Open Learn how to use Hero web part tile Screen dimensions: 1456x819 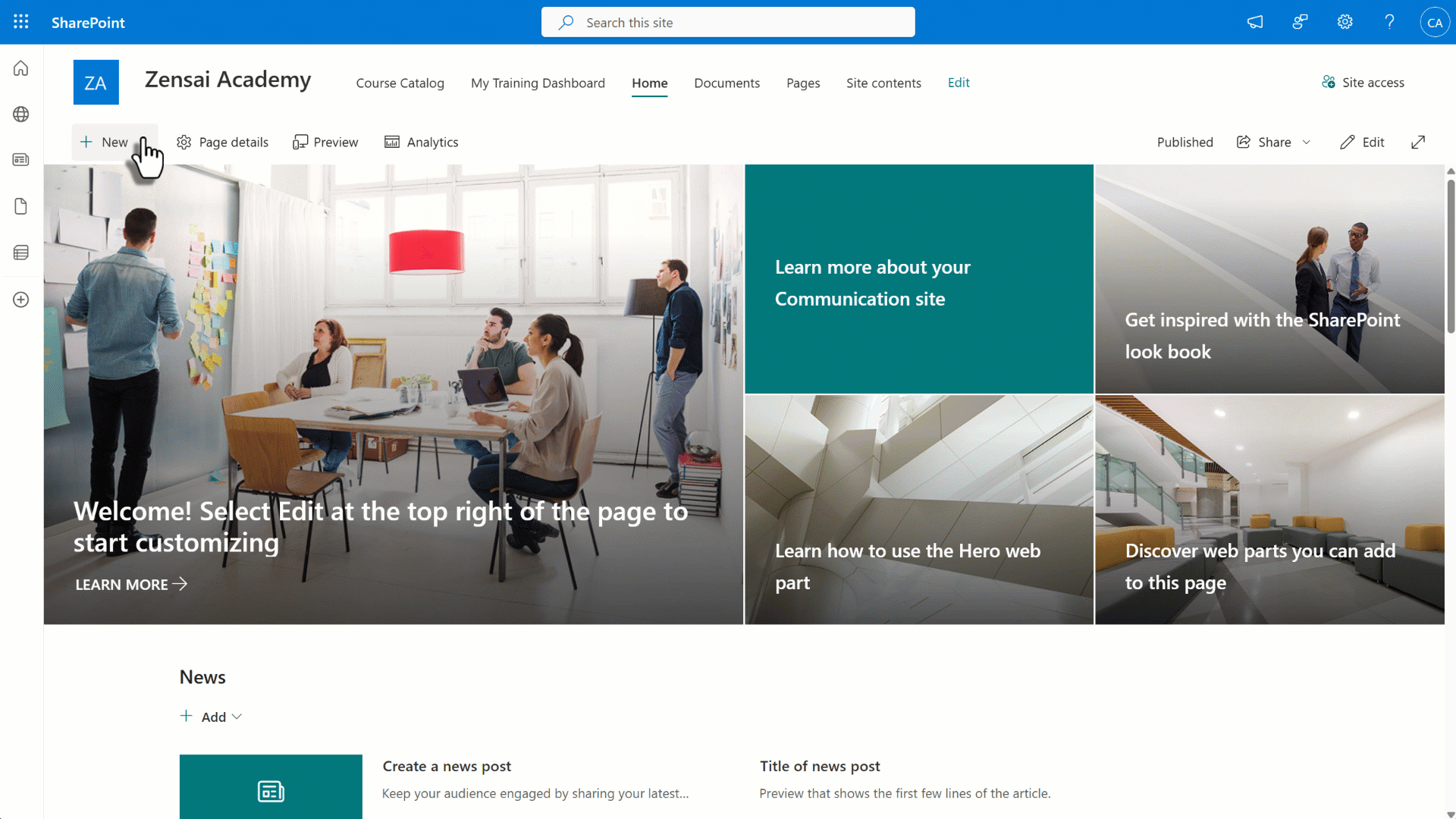click(x=919, y=510)
